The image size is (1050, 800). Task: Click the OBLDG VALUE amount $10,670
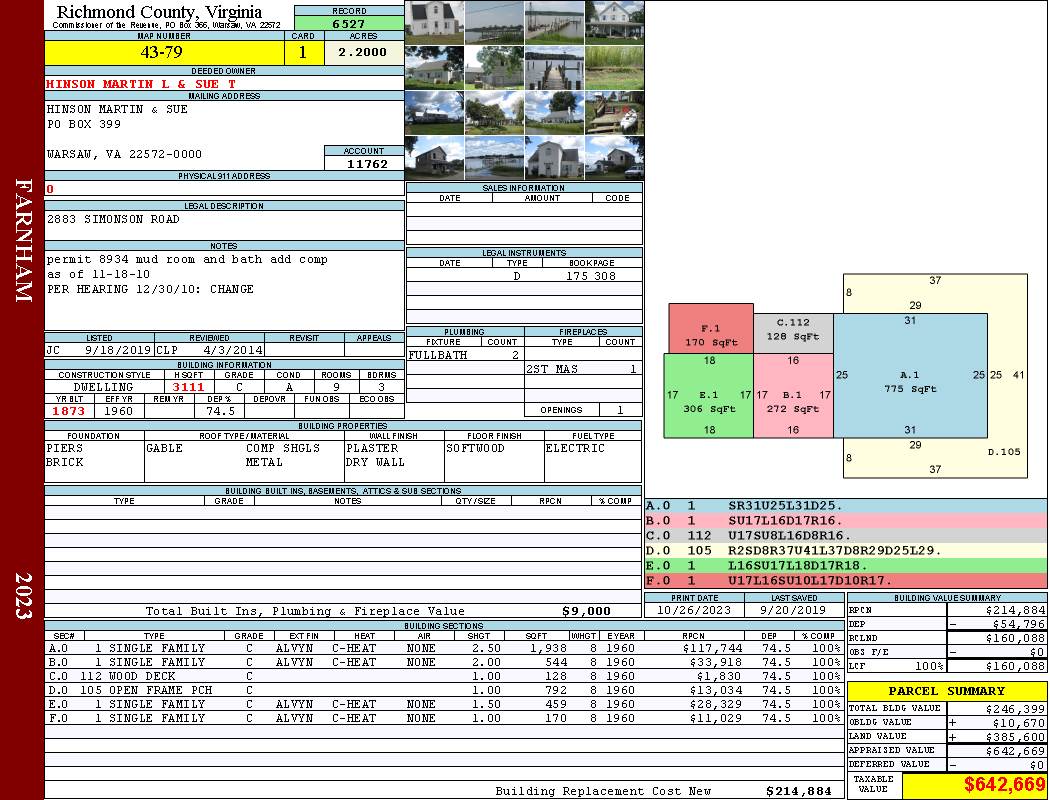pos(1018,723)
